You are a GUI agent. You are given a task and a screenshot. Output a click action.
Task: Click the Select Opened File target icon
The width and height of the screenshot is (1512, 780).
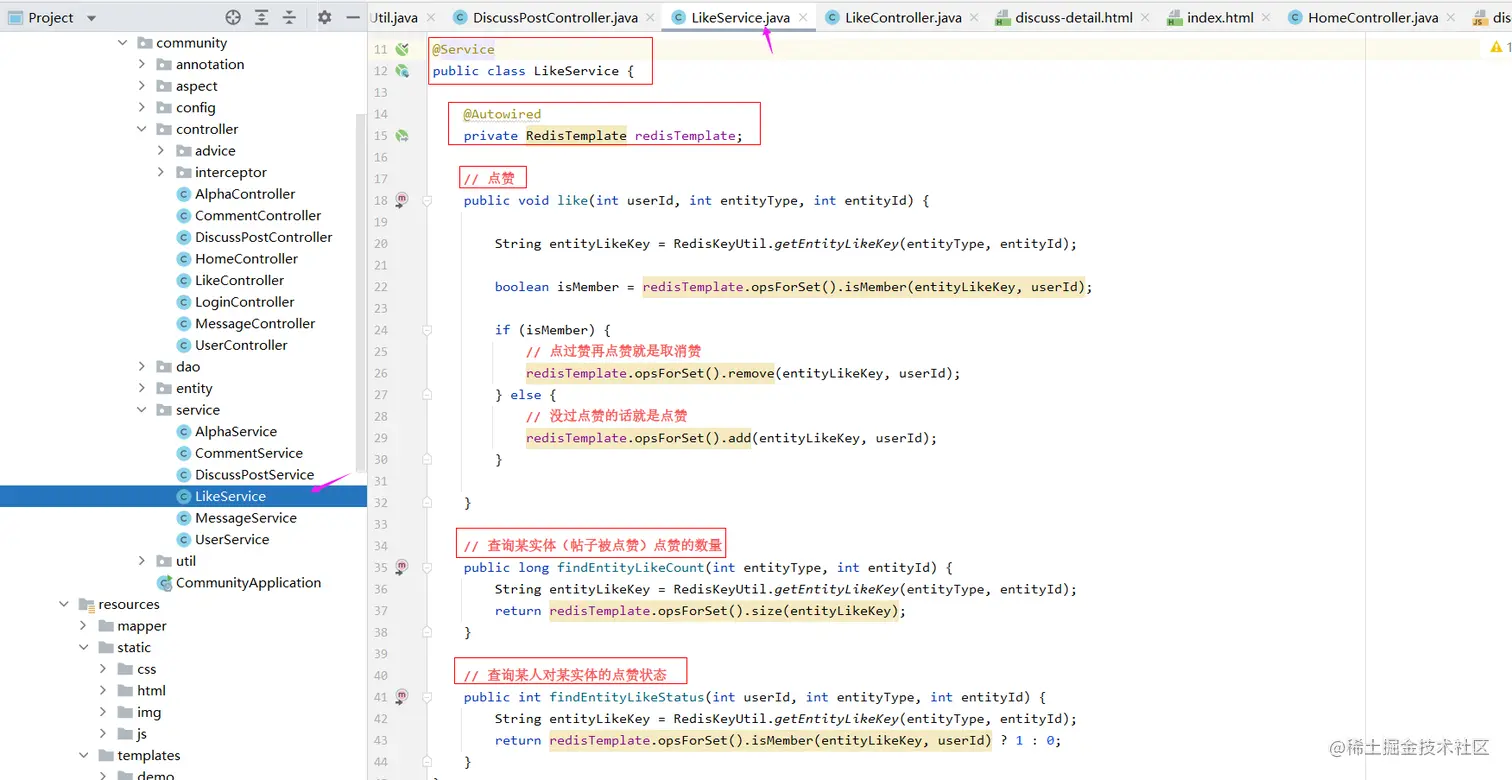pos(233,17)
